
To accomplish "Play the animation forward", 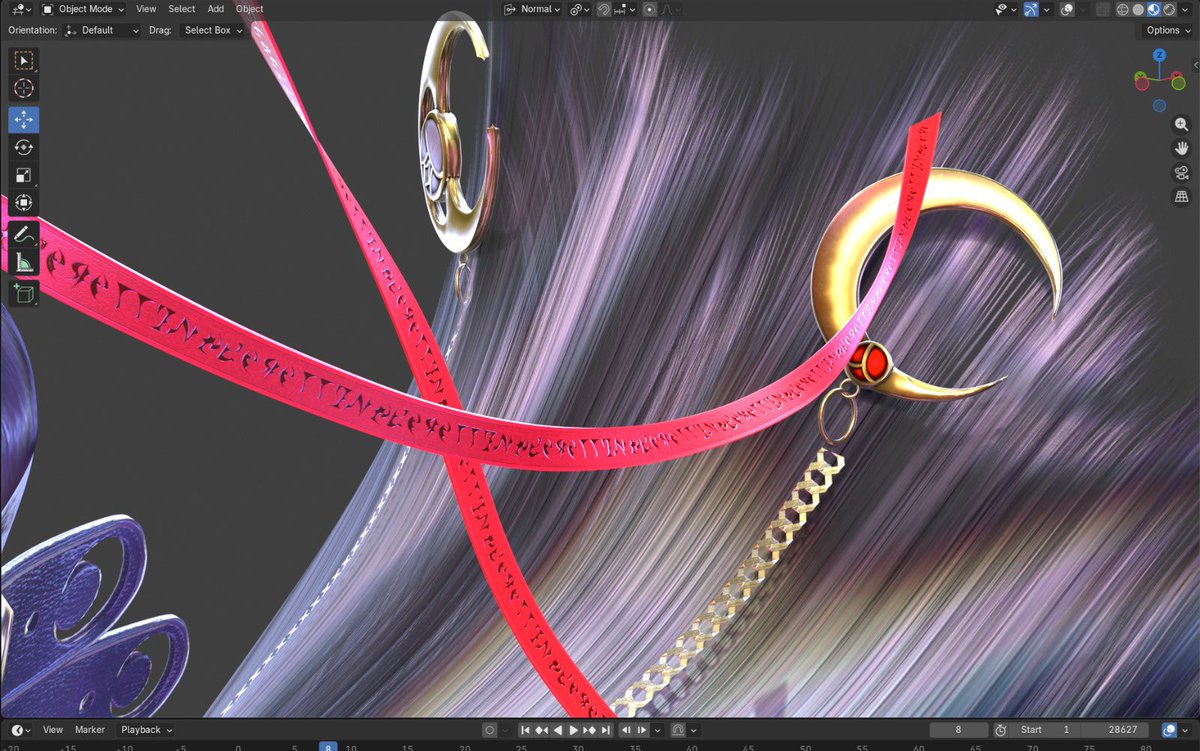I will (574, 730).
